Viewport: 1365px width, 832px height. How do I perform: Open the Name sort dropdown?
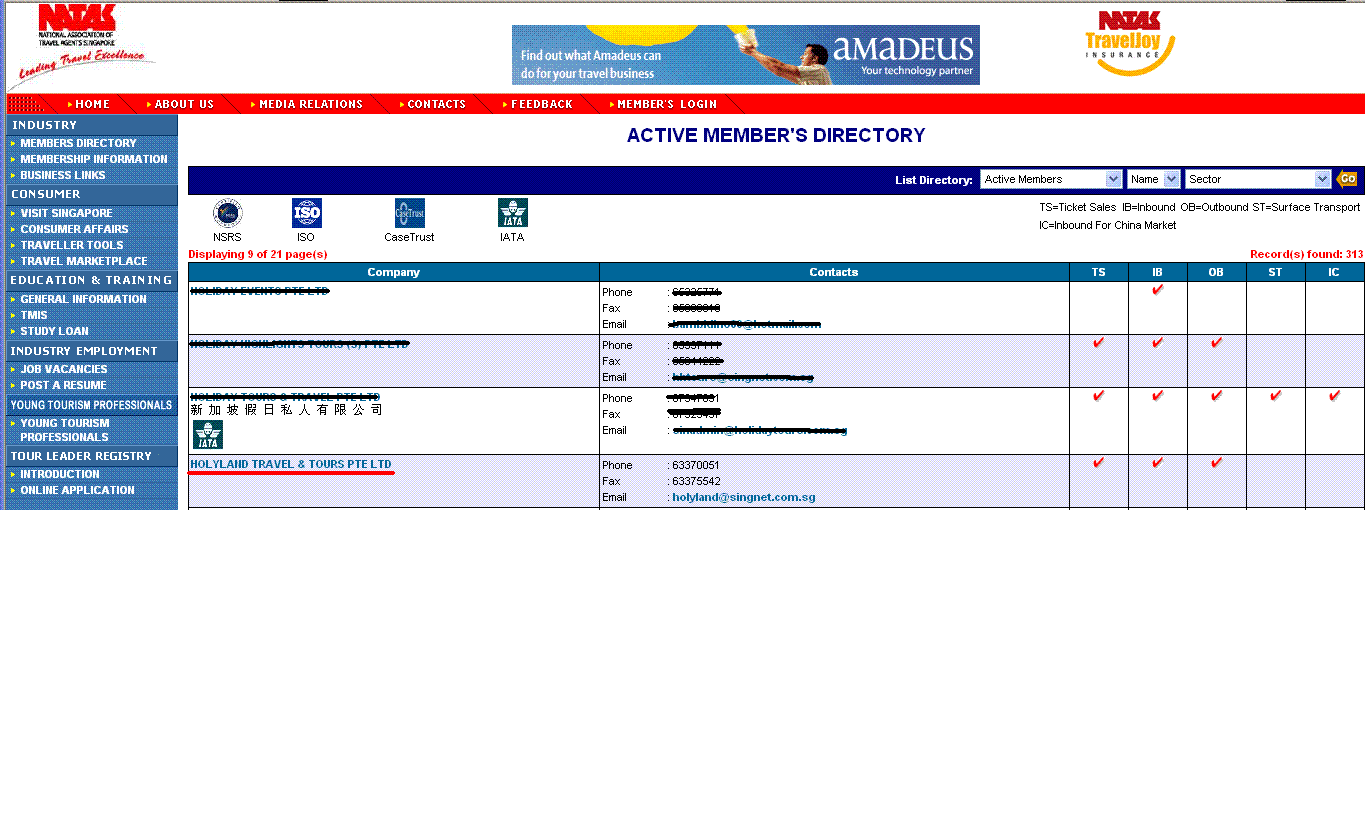point(1154,179)
